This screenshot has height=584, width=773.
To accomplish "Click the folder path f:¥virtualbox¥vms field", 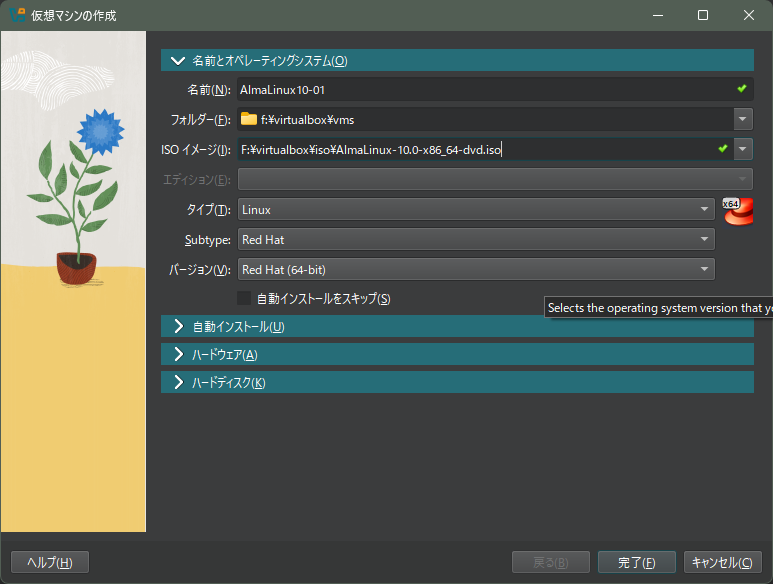I will click(x=486, y=119).
